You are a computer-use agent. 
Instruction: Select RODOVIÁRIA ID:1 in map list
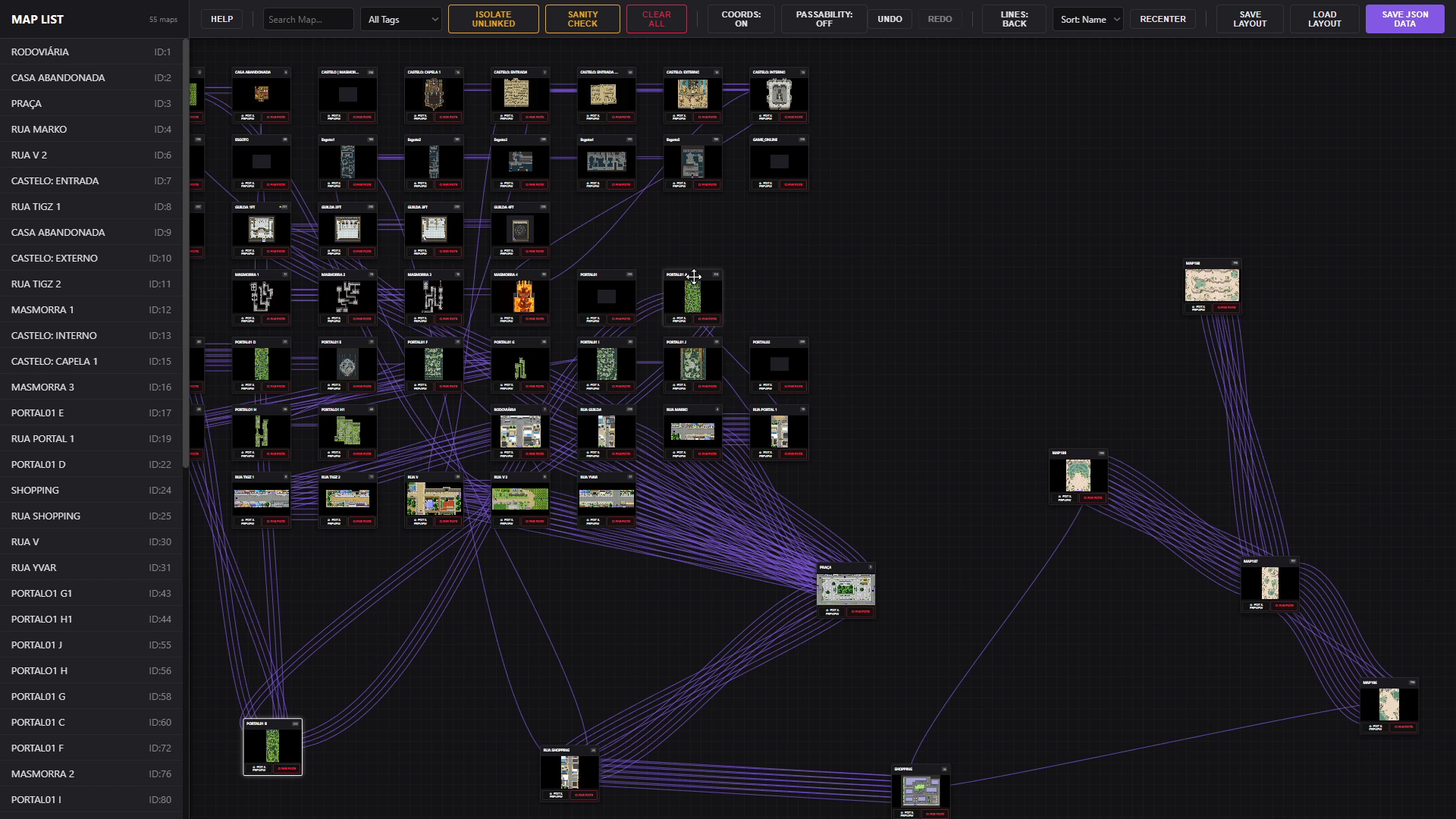click(91, 52)
